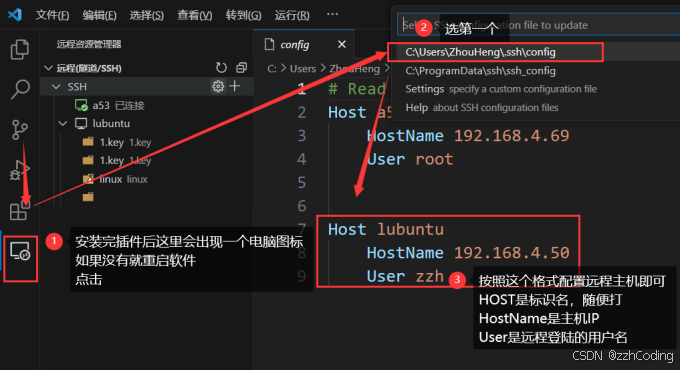Click the SSH configuration file input box
This screenshot has width=681, height=370.
[x=539, y=25]
